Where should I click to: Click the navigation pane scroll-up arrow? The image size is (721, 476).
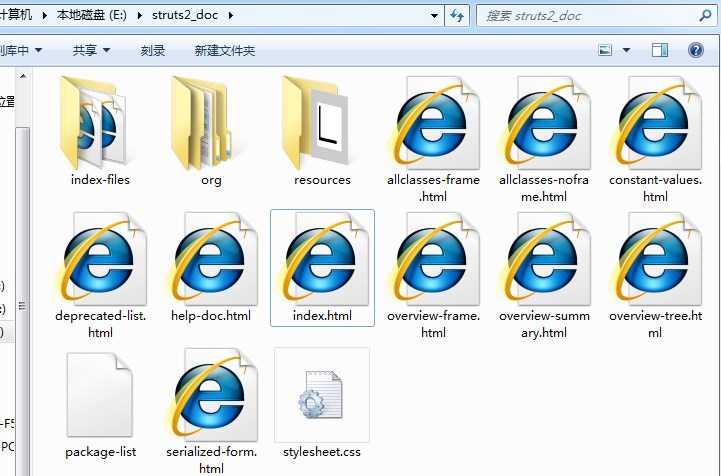click(23, 76)
